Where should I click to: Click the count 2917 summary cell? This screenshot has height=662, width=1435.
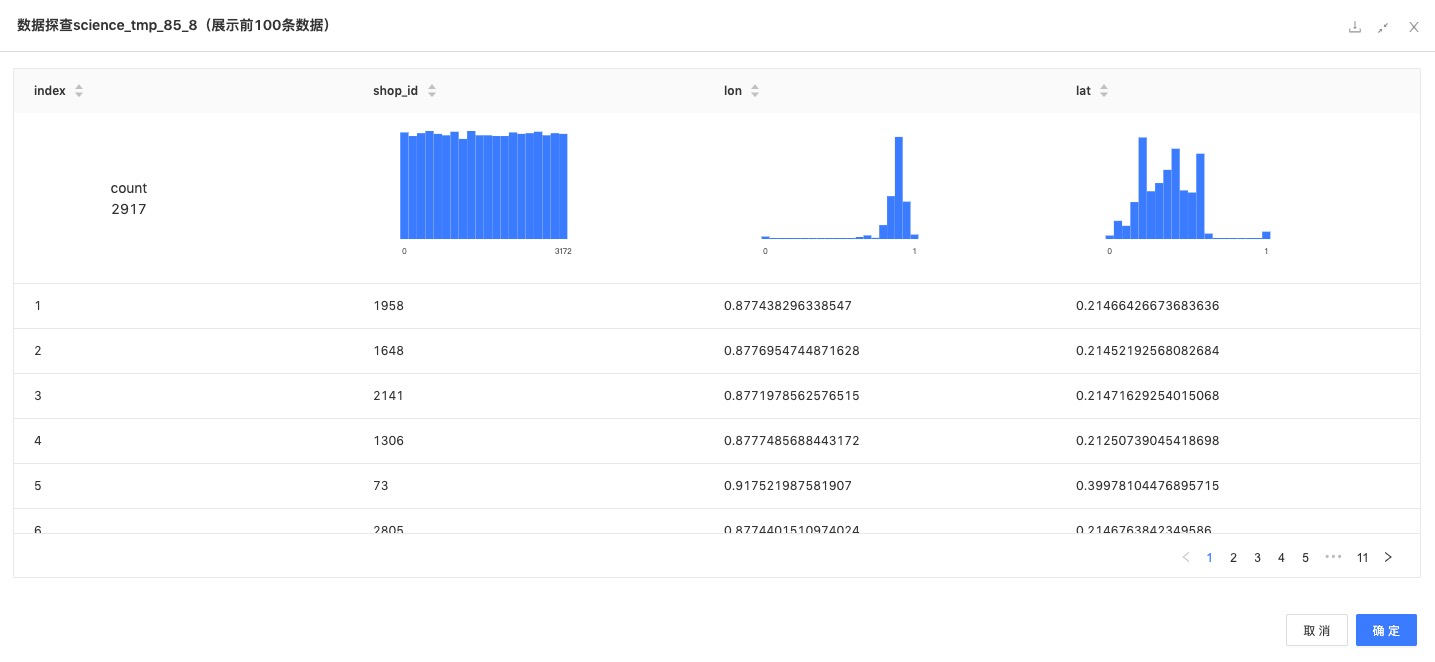(129, 198)
